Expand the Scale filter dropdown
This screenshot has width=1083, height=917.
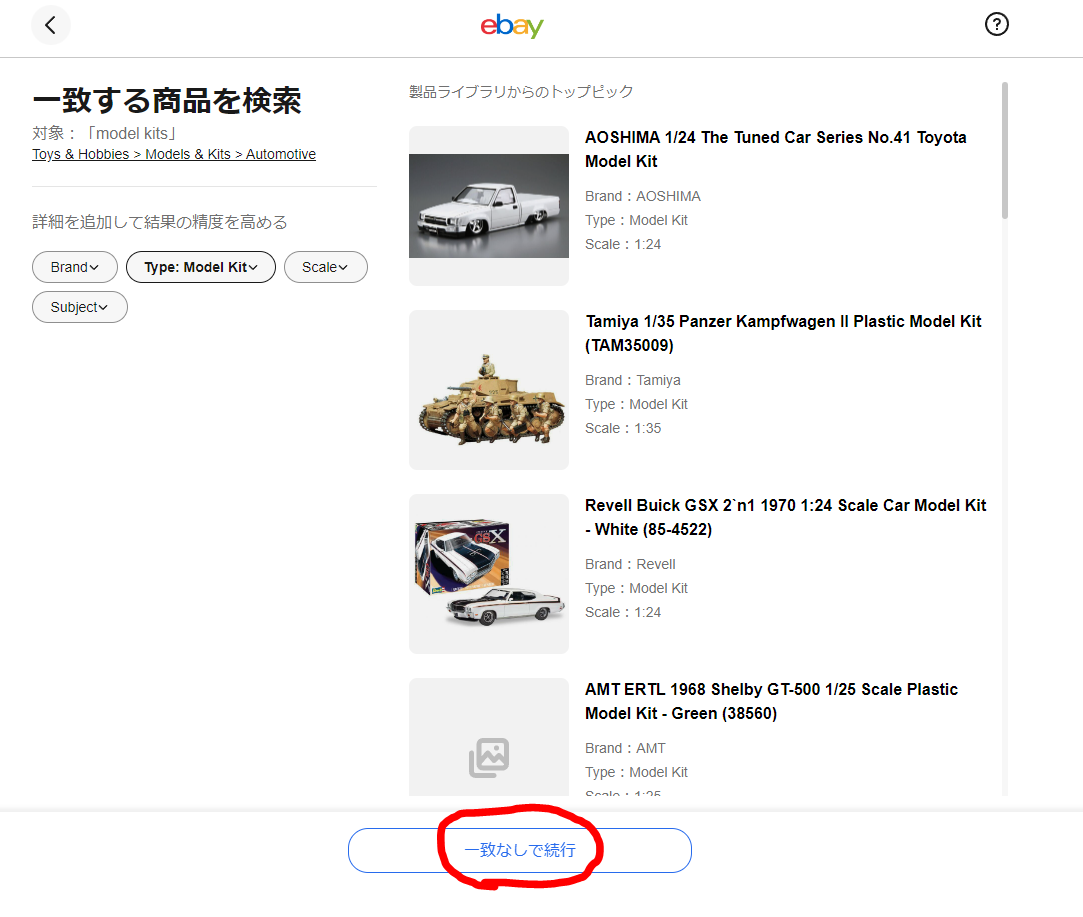325,267
